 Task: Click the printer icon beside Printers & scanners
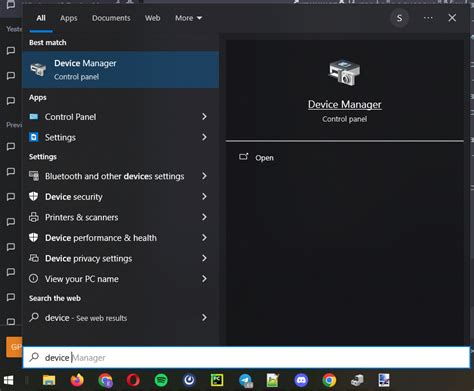tap(34, 217)
